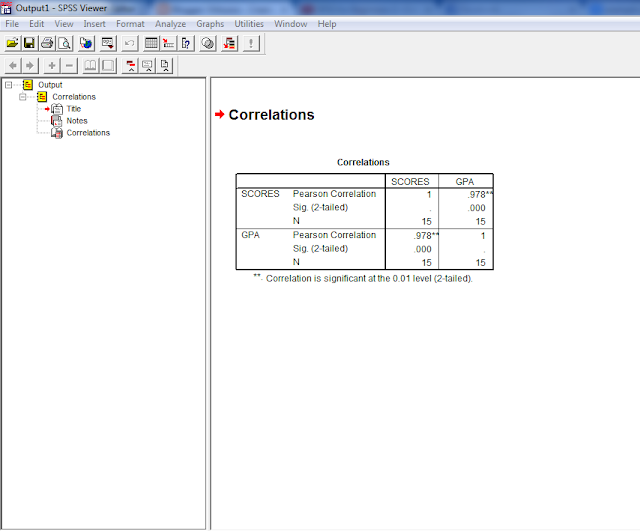Viewport: 640px width, 531px height.
Task: Select the Correlations heading in outline
Action: click(x=74, y=97)
